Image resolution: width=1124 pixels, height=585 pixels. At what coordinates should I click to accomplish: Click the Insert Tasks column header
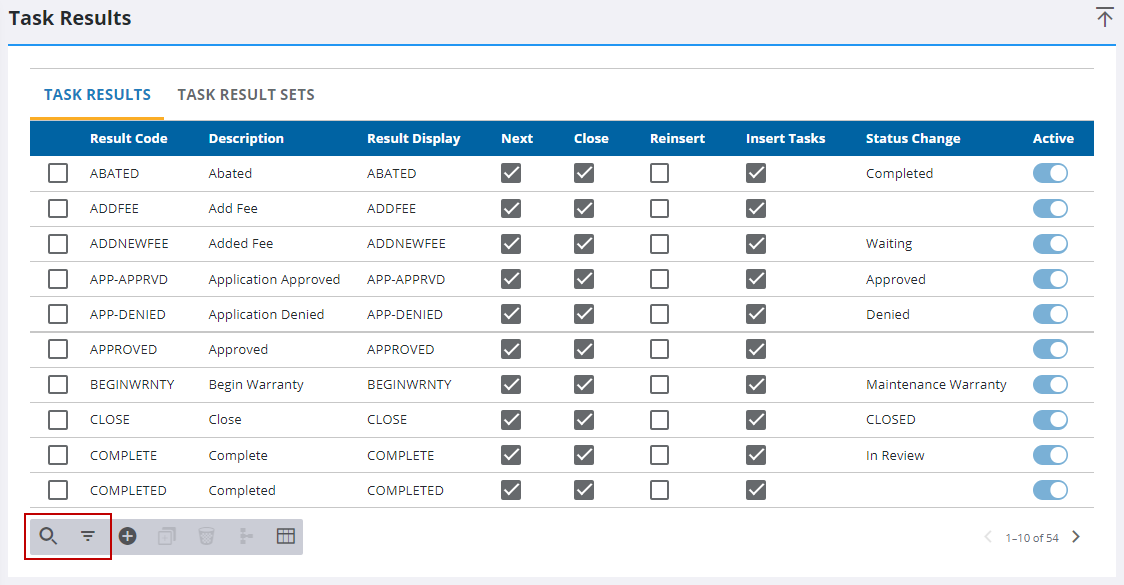click(x=786, y=138)
